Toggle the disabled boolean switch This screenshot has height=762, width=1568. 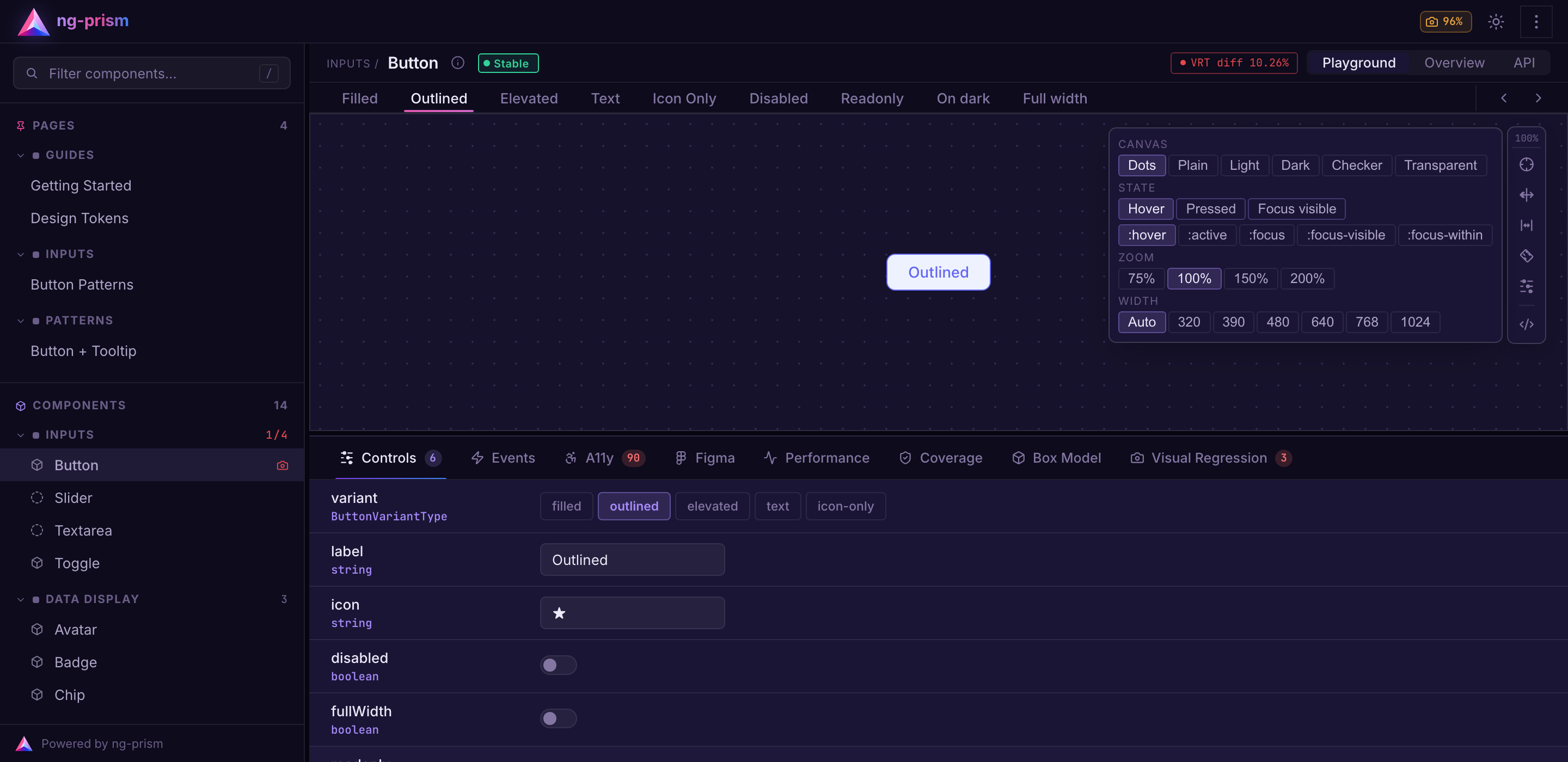558,665
